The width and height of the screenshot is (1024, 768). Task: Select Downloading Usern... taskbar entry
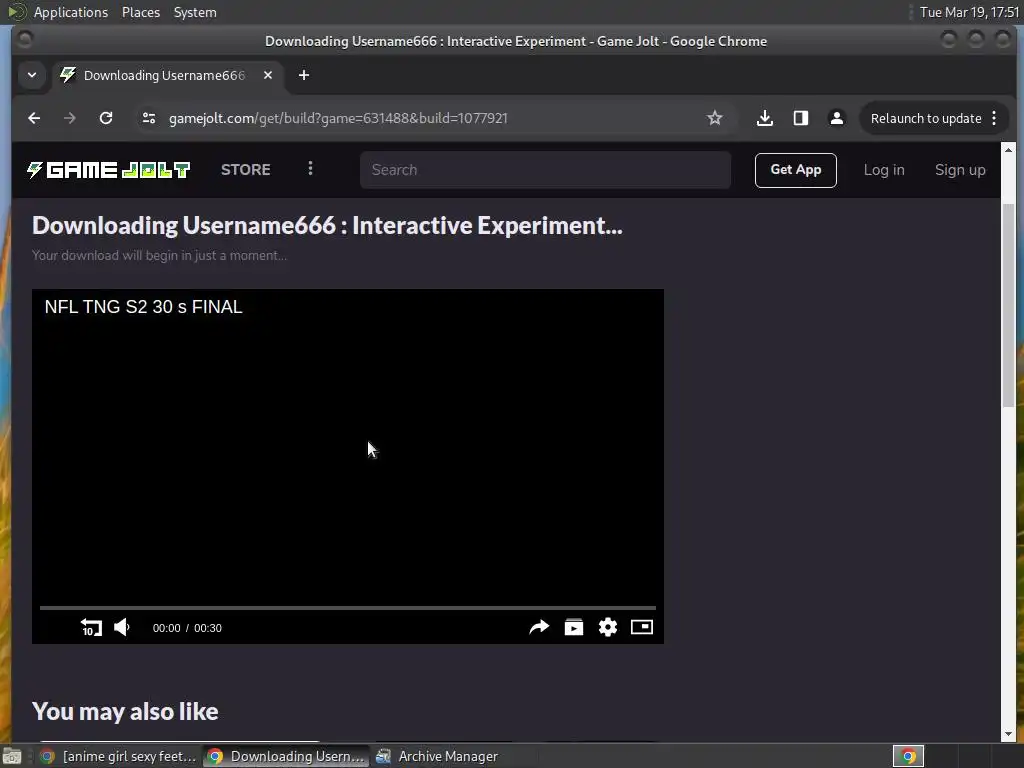[287, 756]
